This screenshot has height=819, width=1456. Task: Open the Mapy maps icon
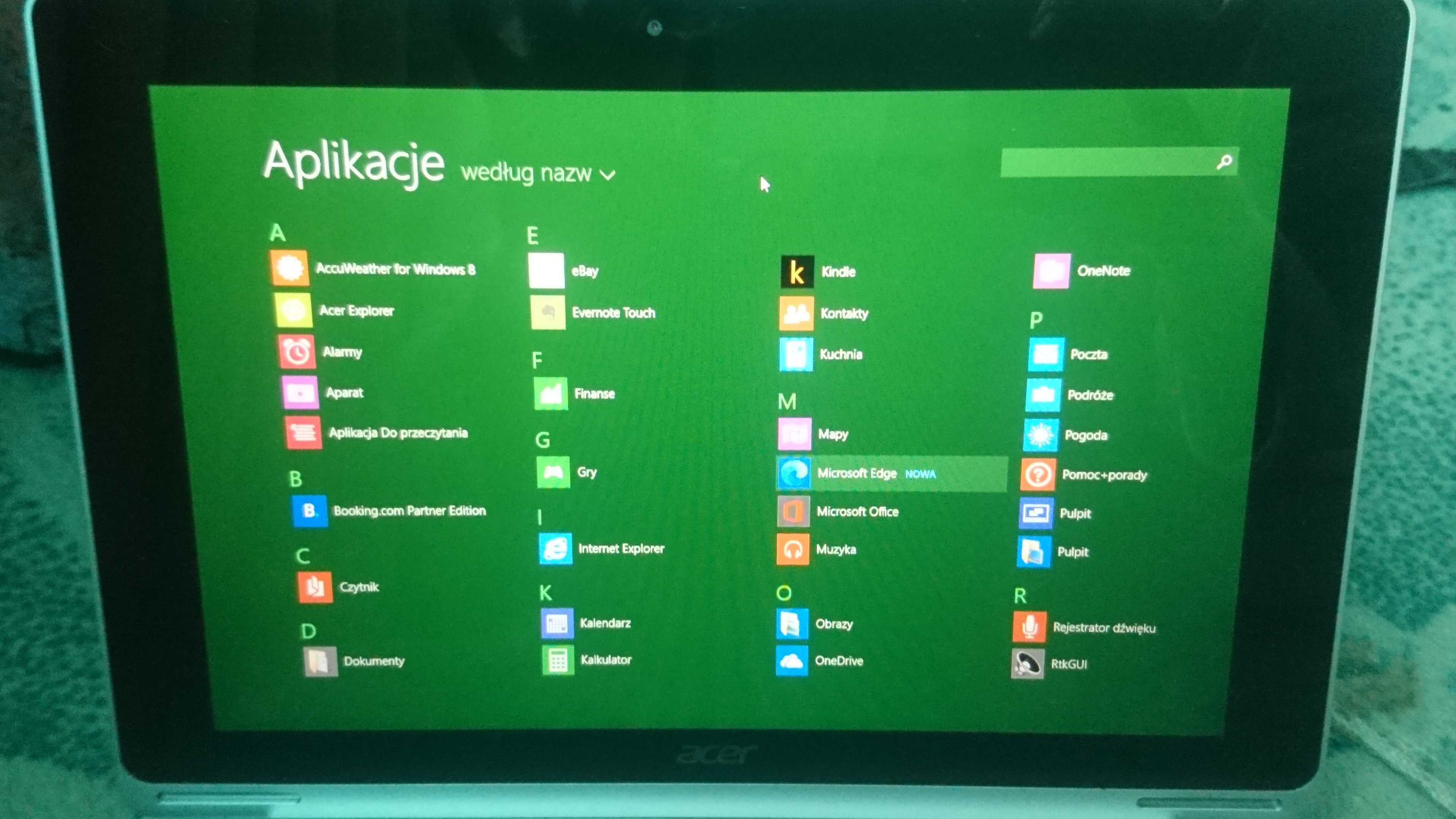pyautogui.click(x=795, y=434)
